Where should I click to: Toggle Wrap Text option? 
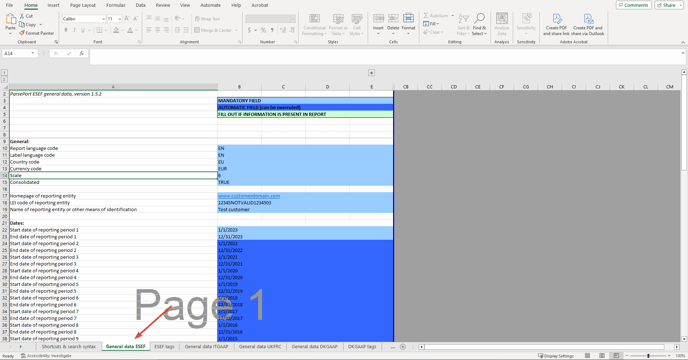207,19
